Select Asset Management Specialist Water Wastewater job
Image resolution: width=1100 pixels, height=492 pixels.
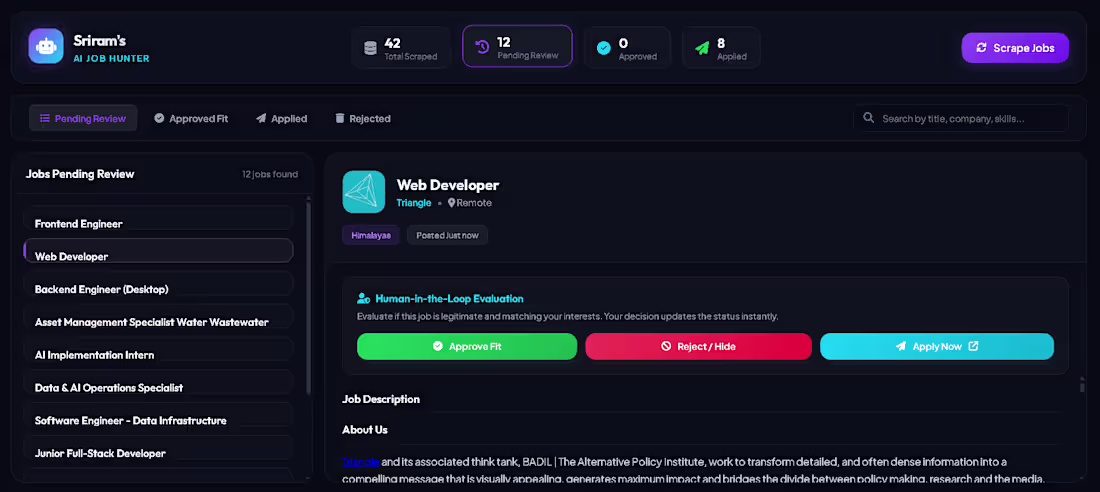pos(158,317)
